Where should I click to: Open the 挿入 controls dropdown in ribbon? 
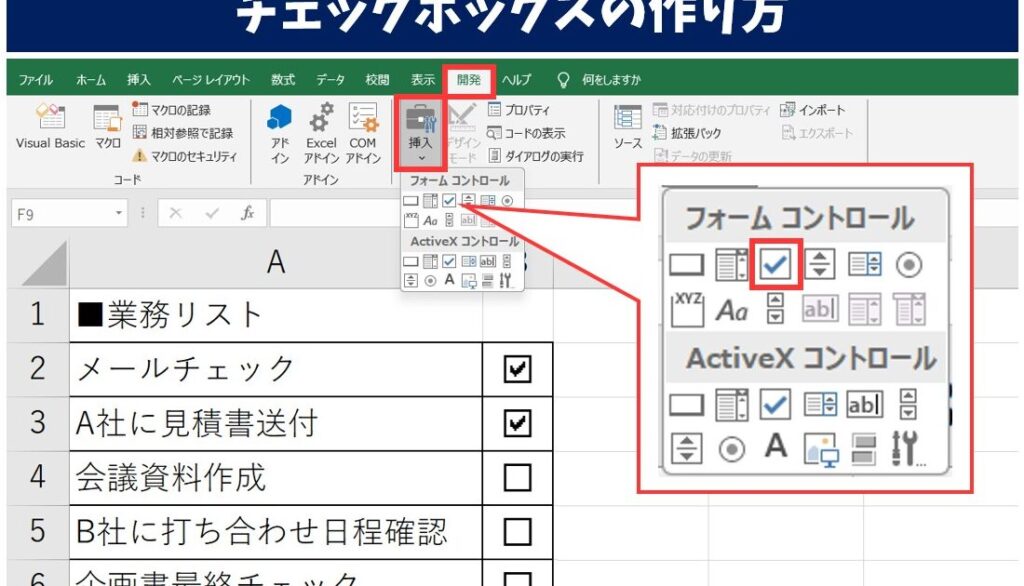click(x=420, y=134)
